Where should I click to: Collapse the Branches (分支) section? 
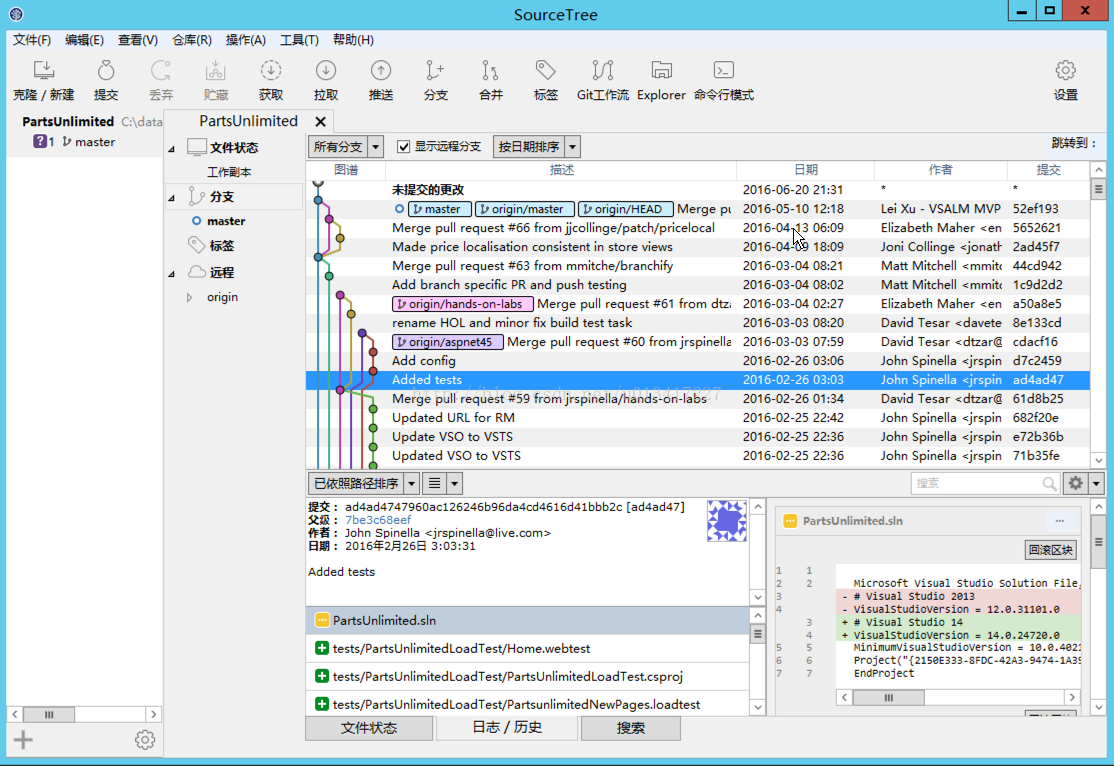171,198
